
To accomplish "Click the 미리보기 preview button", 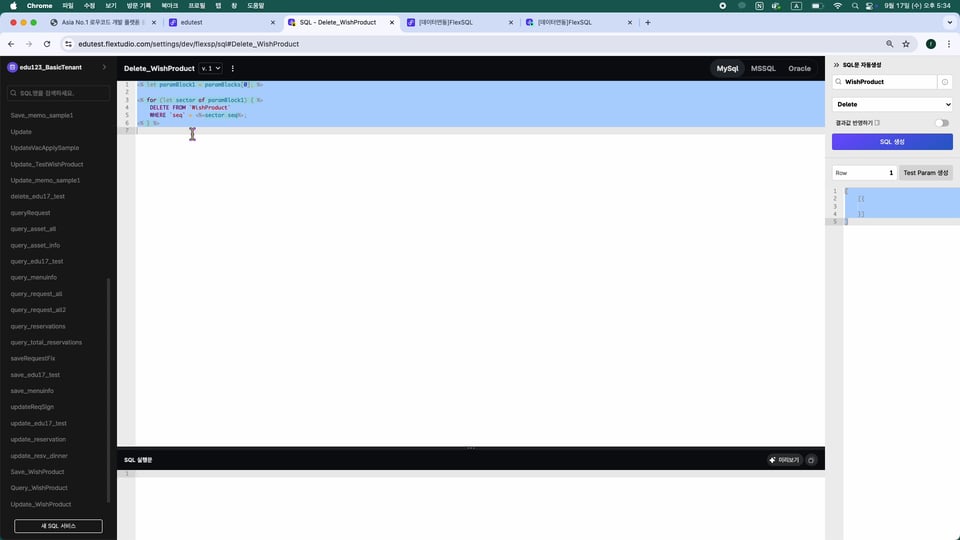I will coord(784,460).
